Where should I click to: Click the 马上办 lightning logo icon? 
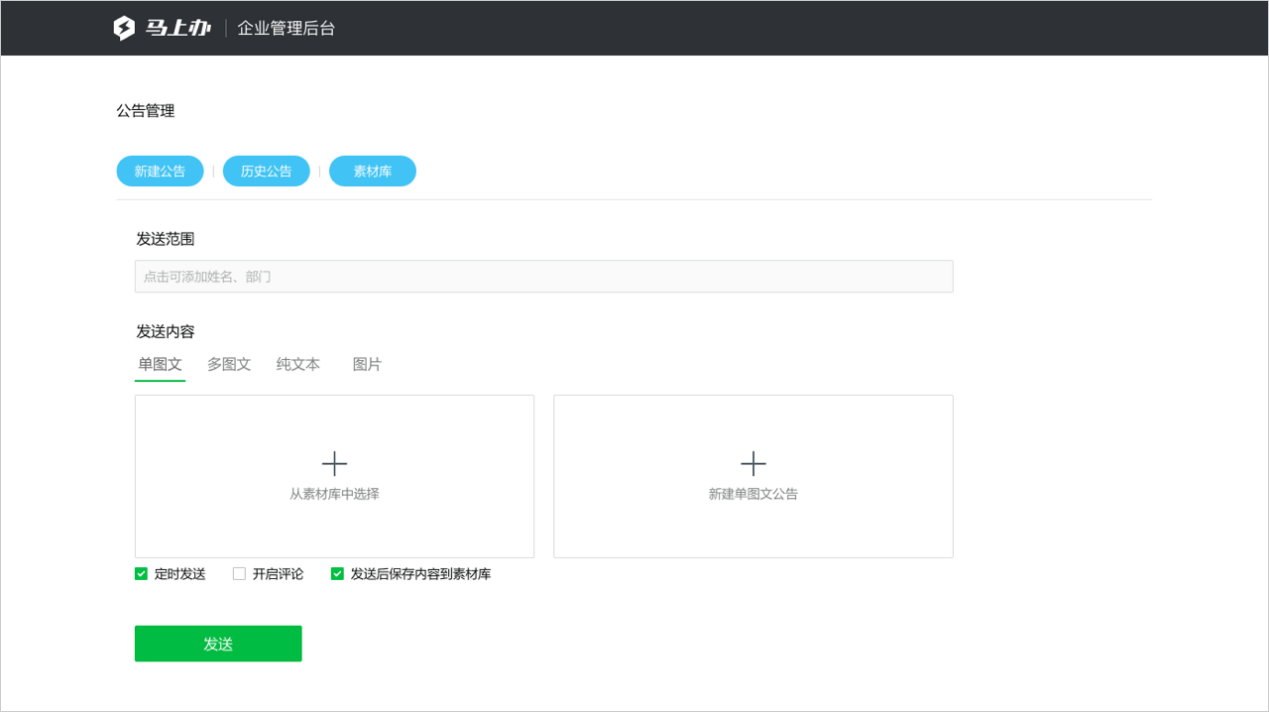(x=123, y=28)
